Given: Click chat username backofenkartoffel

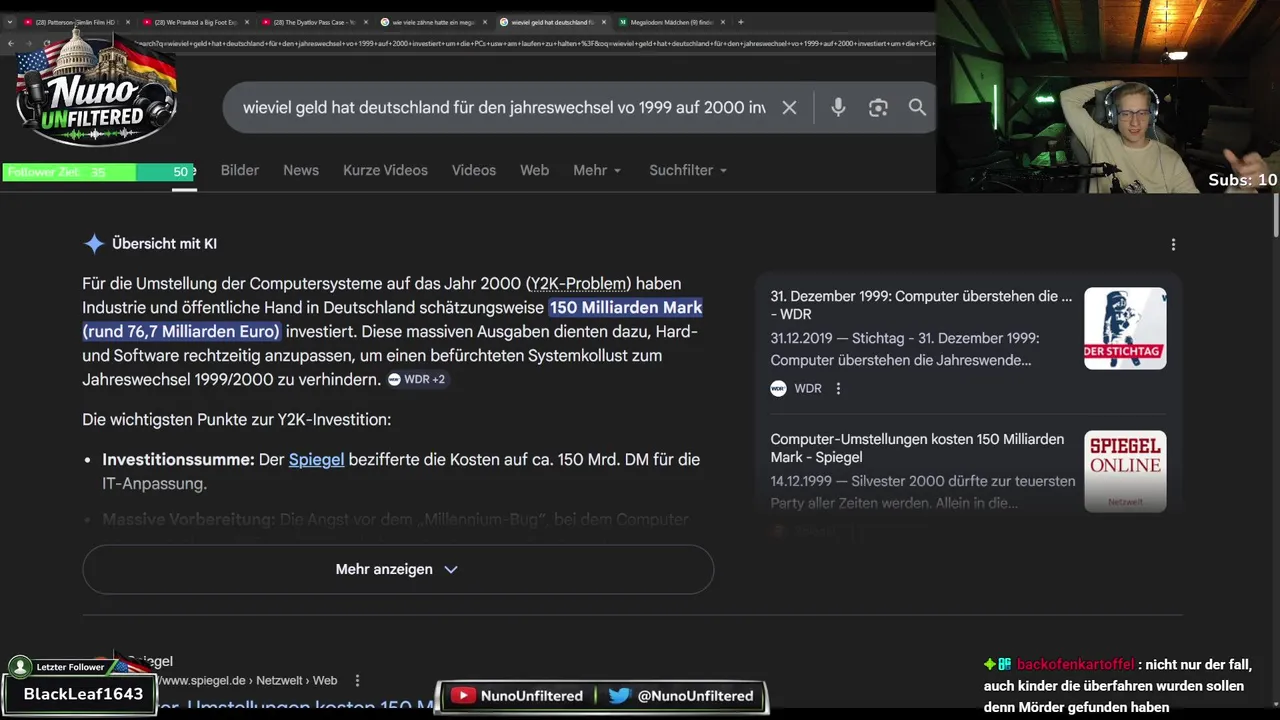Looking at the screenshot, I should pos(1075,664).
